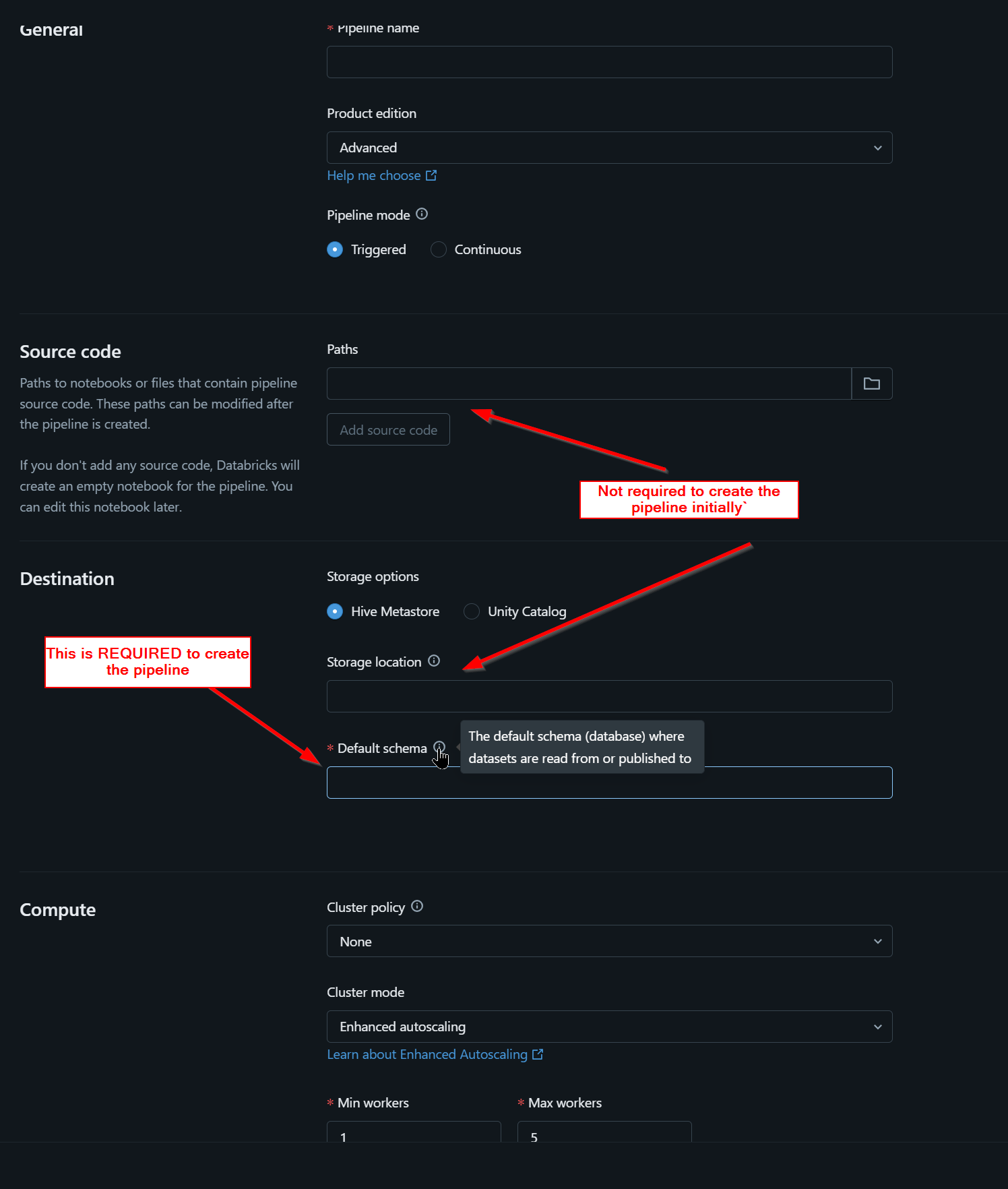Open the Help me choose link
Screen dimensions: 1008x1189
click(x=374, y=175)
